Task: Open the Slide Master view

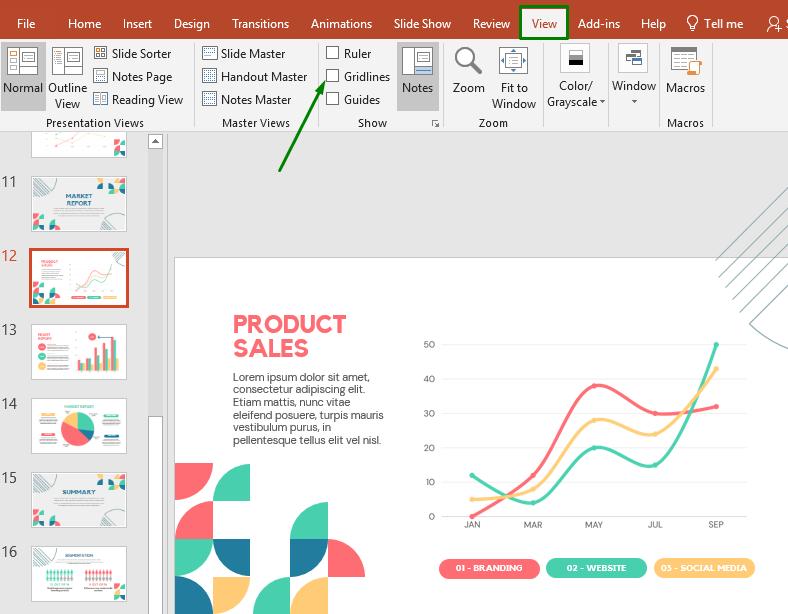Action: (x=244, y=53)
